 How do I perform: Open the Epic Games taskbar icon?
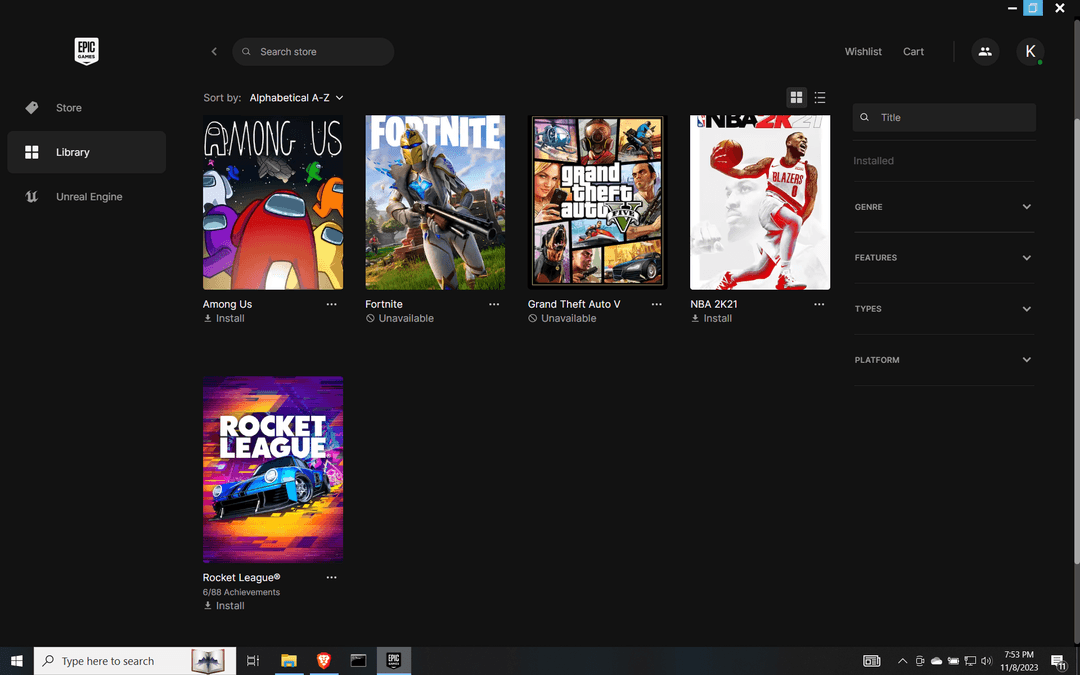[x=393, y=661]
